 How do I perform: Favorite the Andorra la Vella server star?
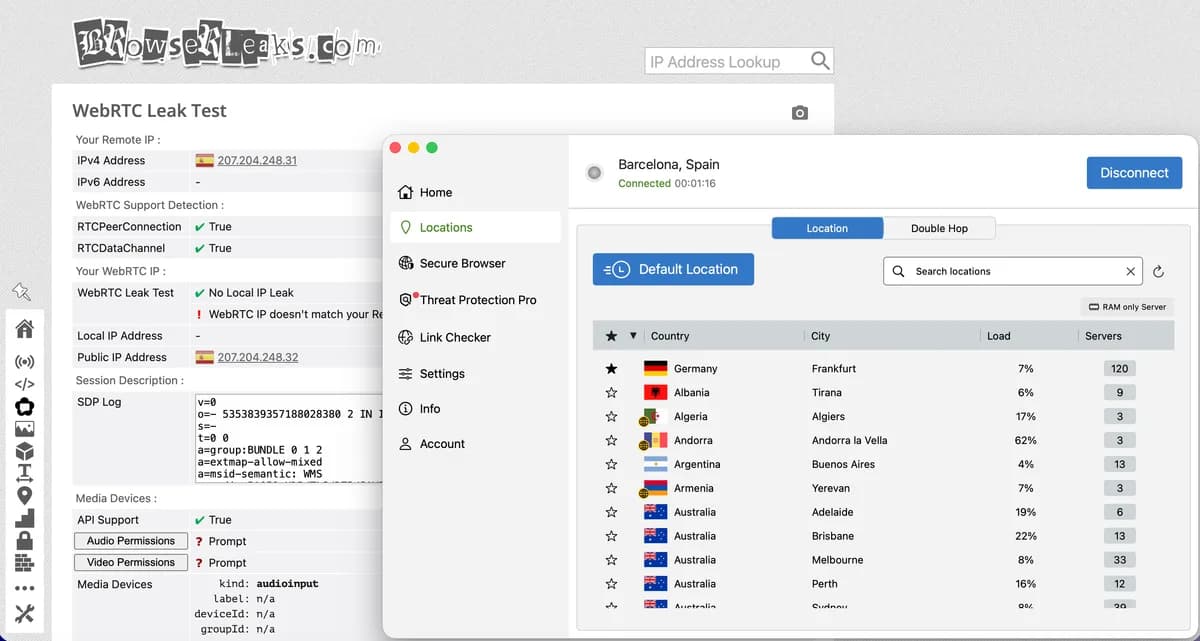[x=611, y=441]
